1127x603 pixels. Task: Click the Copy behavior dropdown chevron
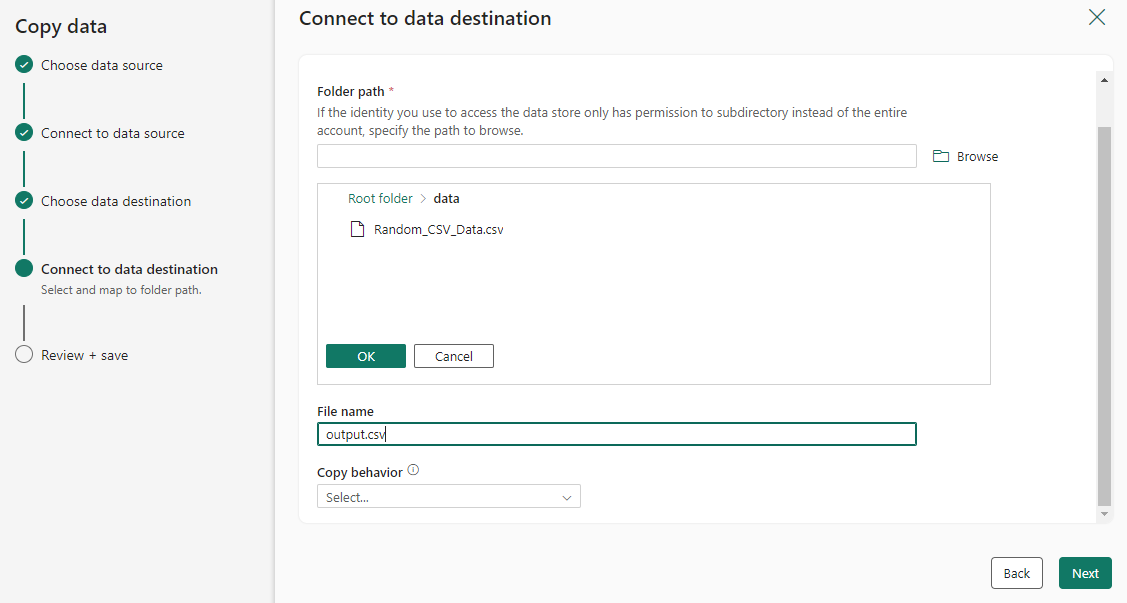567,497
